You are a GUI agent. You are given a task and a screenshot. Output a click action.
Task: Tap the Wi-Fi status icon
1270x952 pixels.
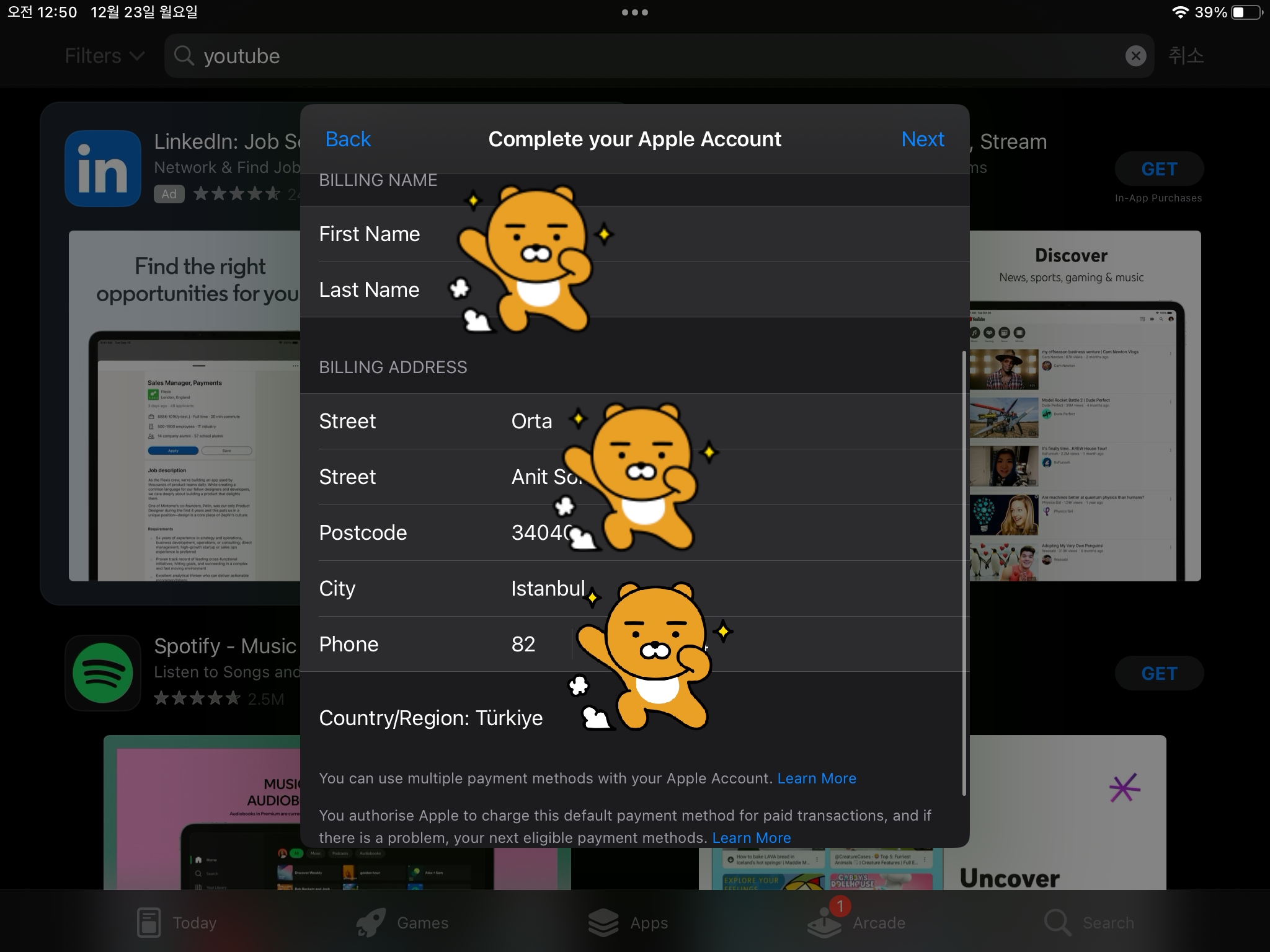point(1179,12)
